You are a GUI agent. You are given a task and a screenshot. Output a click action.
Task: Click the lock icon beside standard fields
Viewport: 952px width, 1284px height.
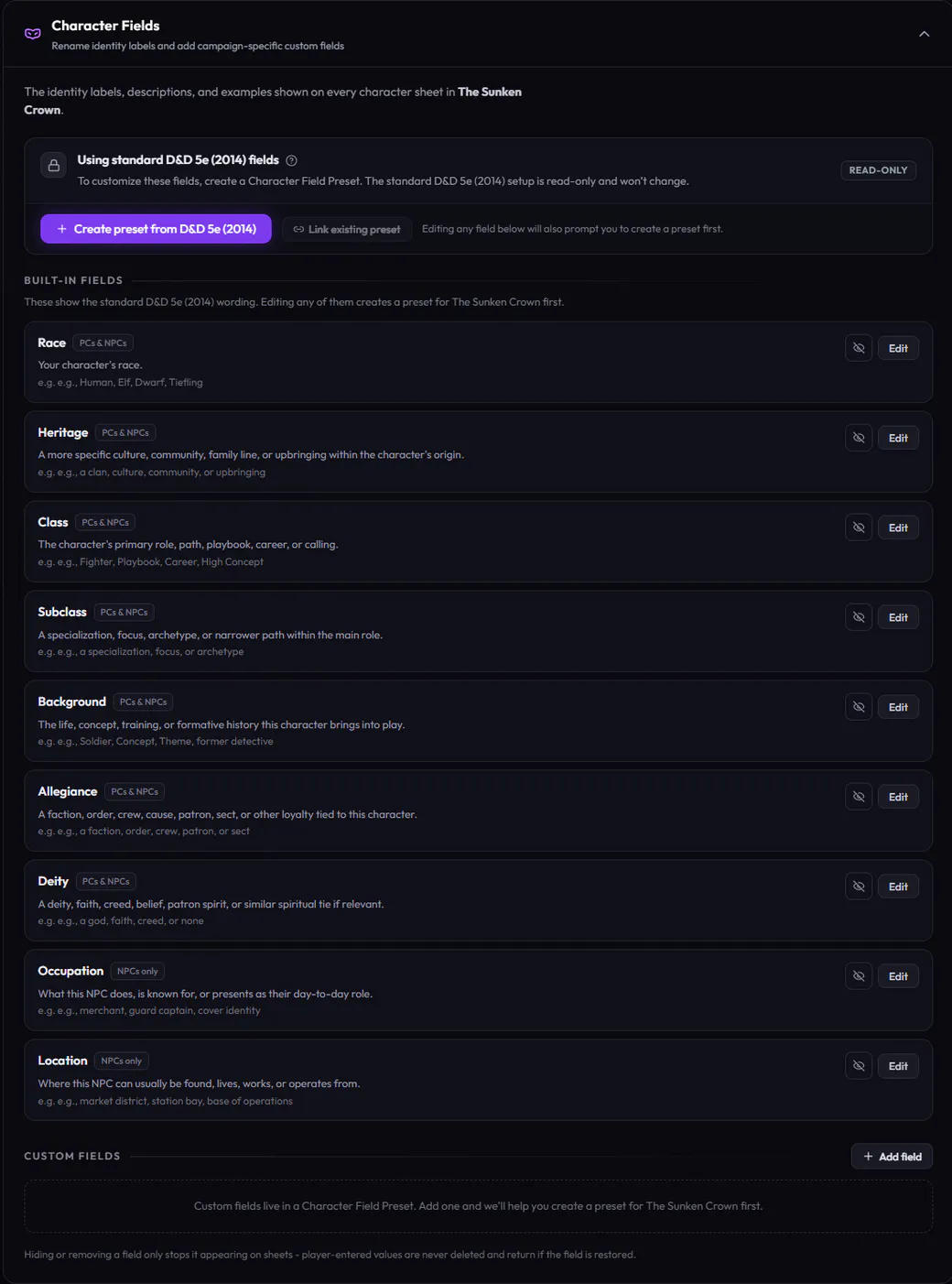tap(54, 165)
